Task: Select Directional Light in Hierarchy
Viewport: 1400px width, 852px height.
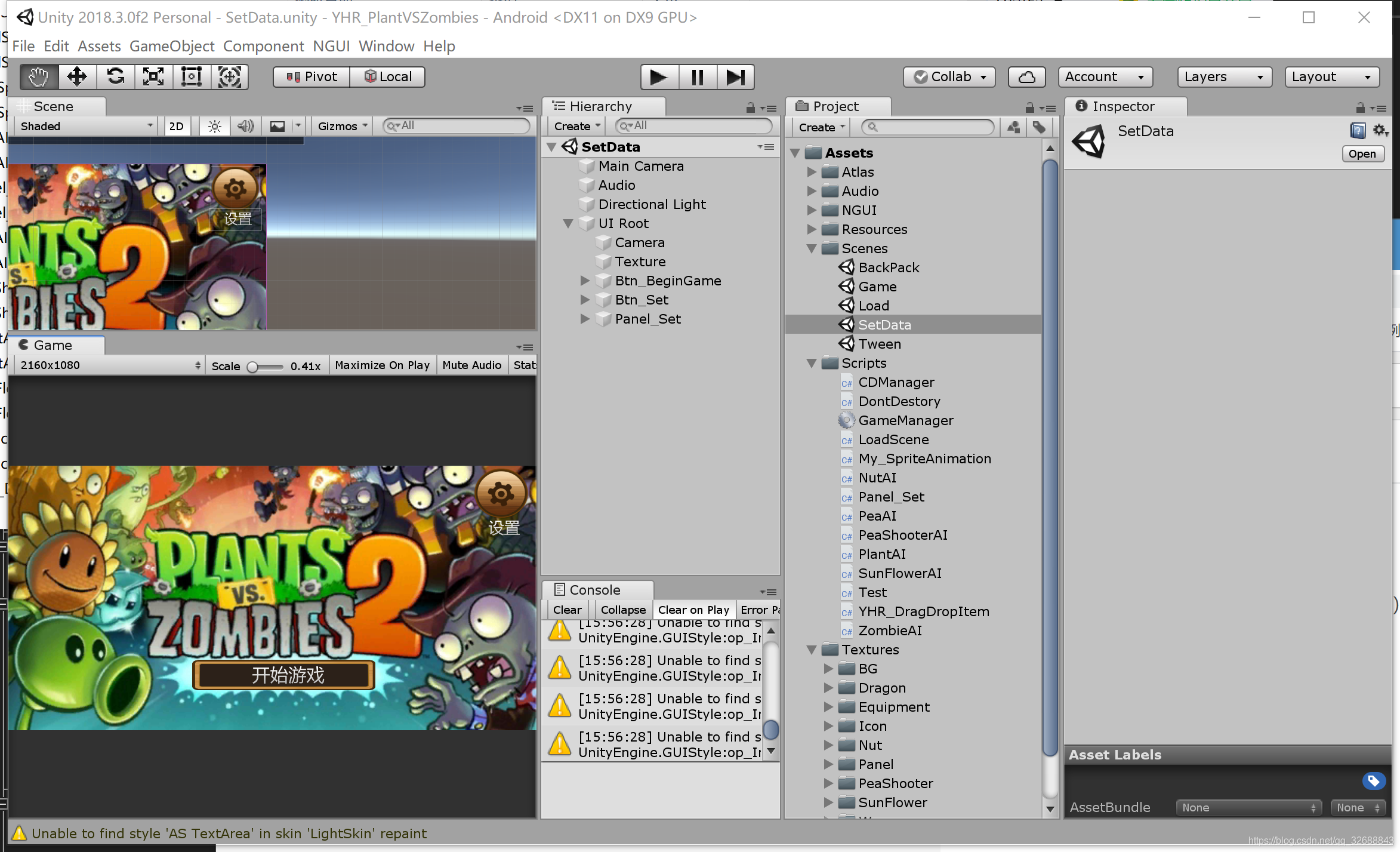Action: (652, 204)
